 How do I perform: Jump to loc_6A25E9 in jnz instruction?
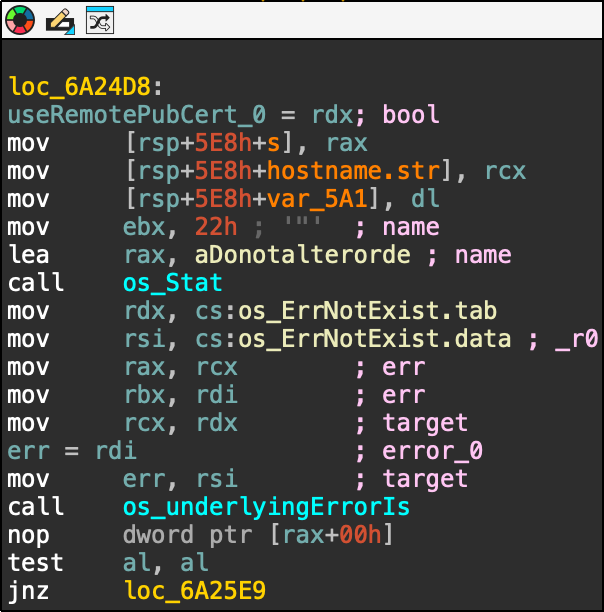coord(195,591)
